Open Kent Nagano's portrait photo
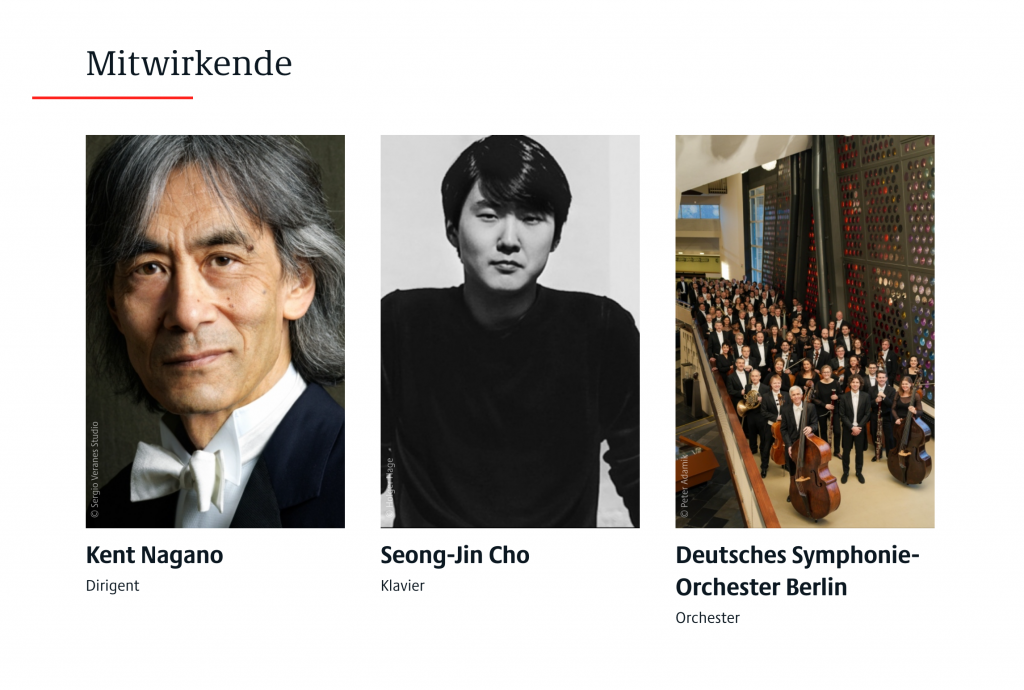Screen dimensions: 1024x690 215,331
